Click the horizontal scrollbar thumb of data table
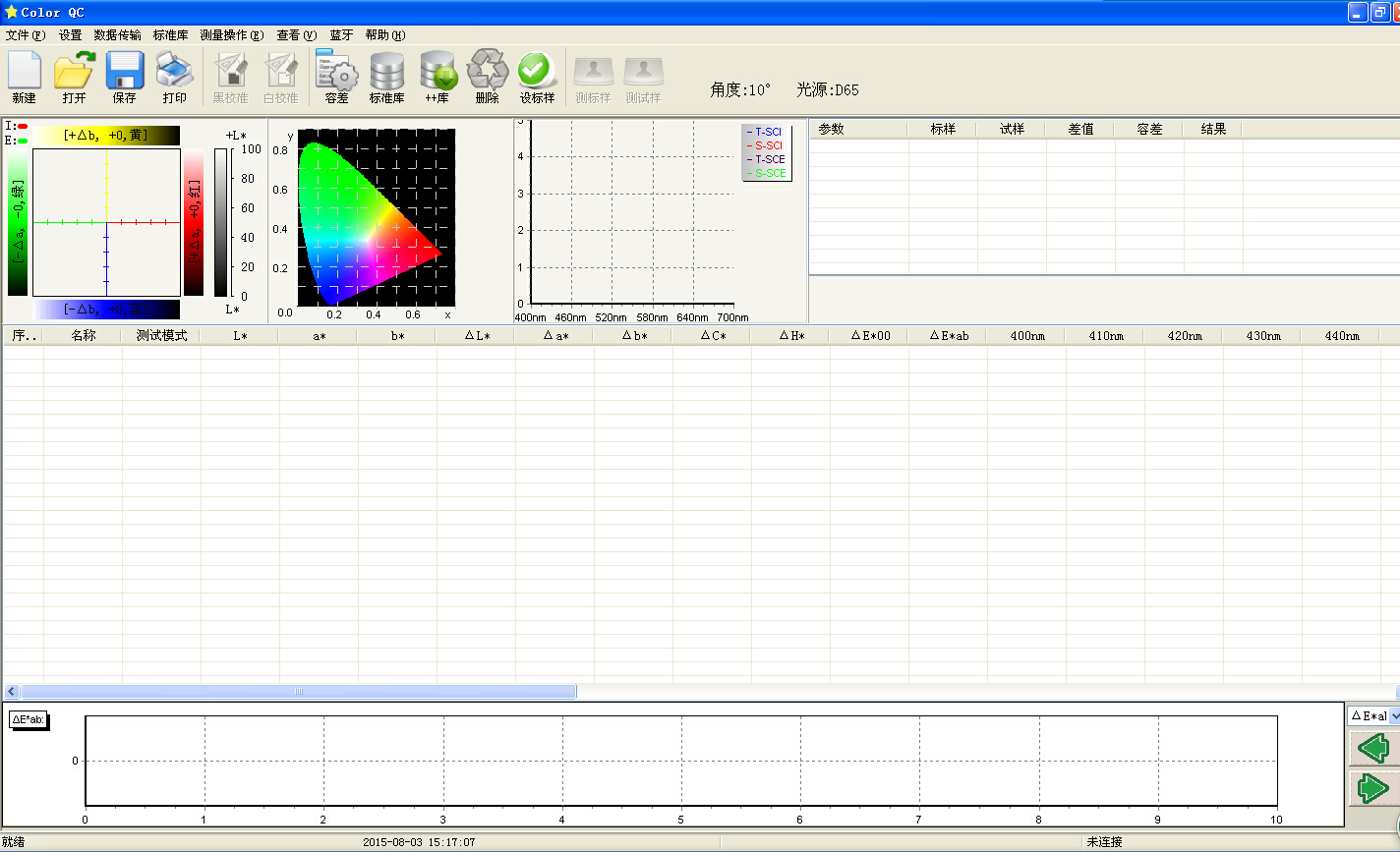 pos(299,691)
